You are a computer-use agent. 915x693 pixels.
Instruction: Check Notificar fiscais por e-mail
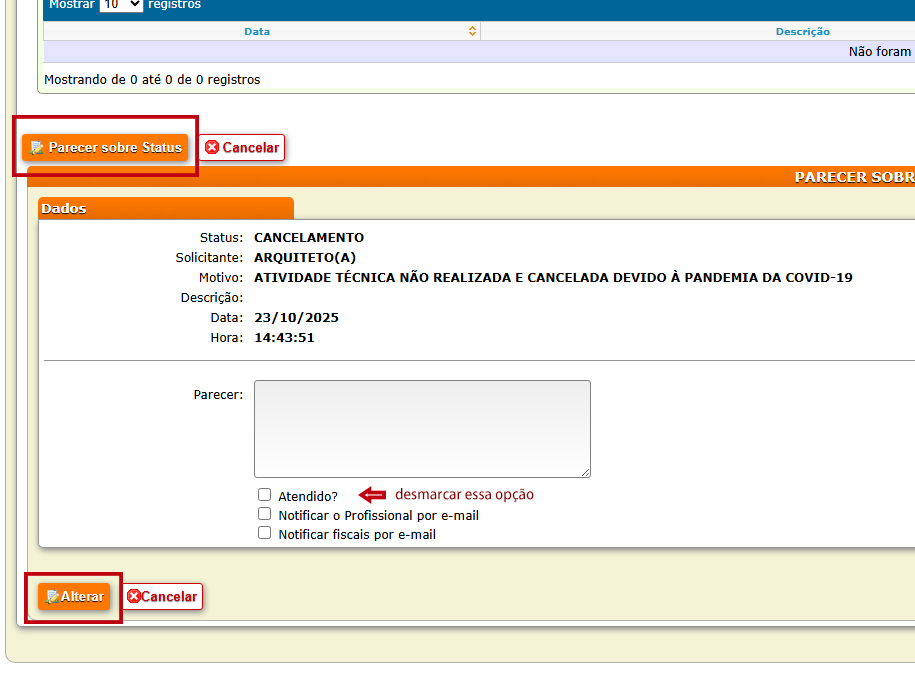[265, 533]
